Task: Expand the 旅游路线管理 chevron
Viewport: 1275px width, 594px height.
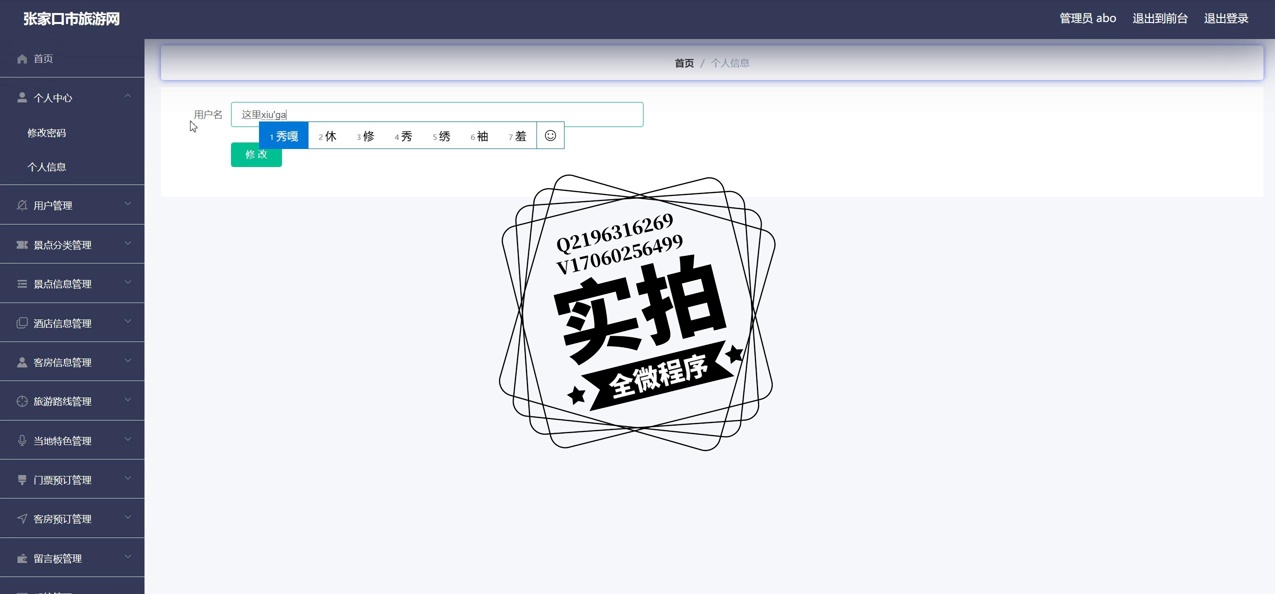Action: click(128, 401)
